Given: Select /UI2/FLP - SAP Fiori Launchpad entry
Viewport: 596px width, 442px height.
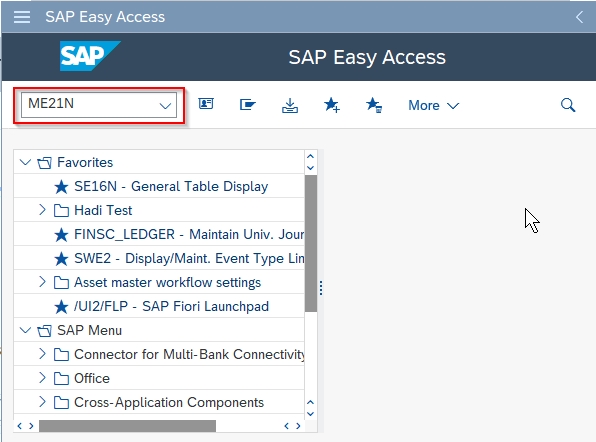Looking at the screenshot, I should coord(171,306).
